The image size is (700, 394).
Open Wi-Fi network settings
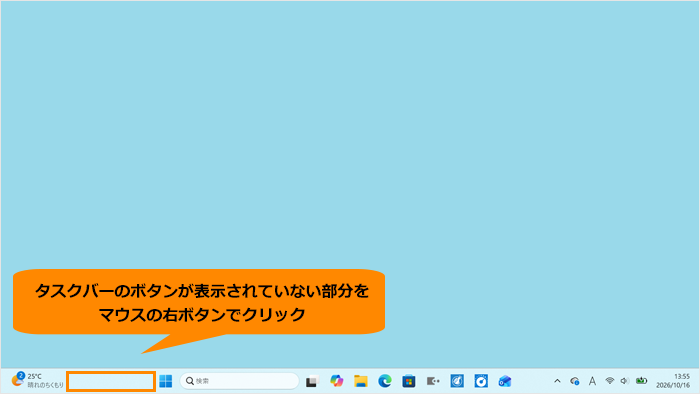[x=609, y=381]
